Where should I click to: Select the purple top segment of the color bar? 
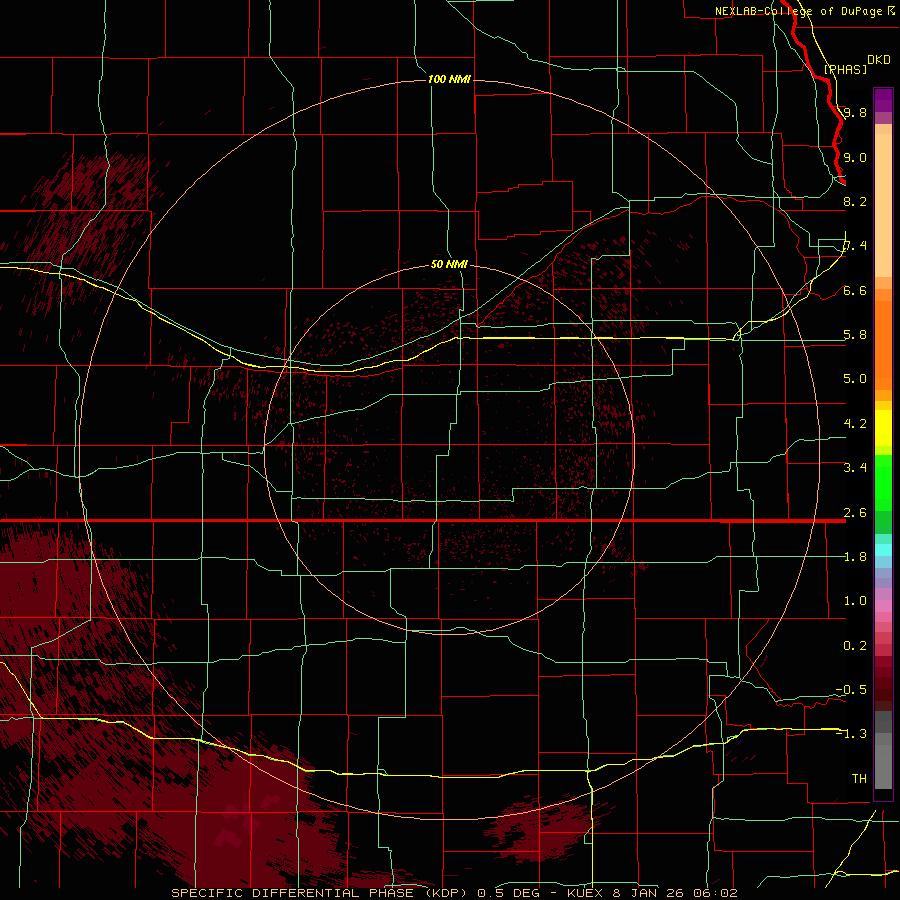tap(883, 100)
